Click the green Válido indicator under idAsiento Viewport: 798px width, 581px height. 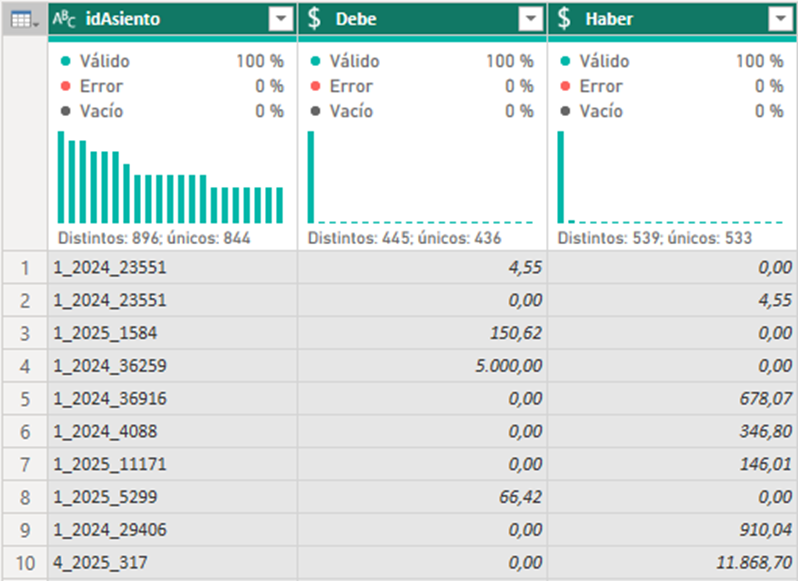coord(65,61)
